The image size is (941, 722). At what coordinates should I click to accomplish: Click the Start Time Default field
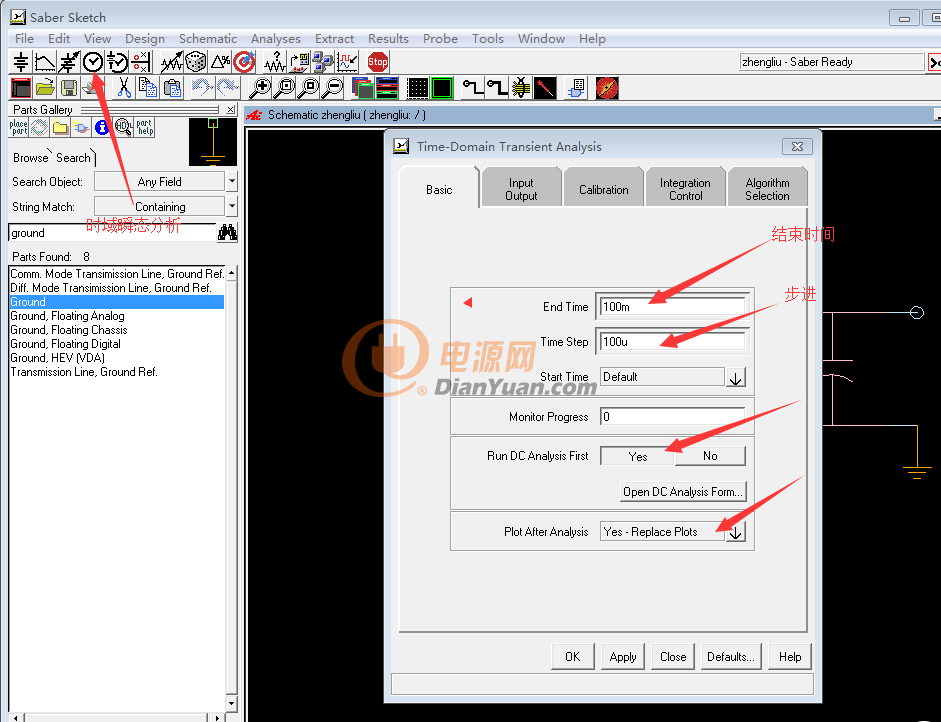coord(662,377)
